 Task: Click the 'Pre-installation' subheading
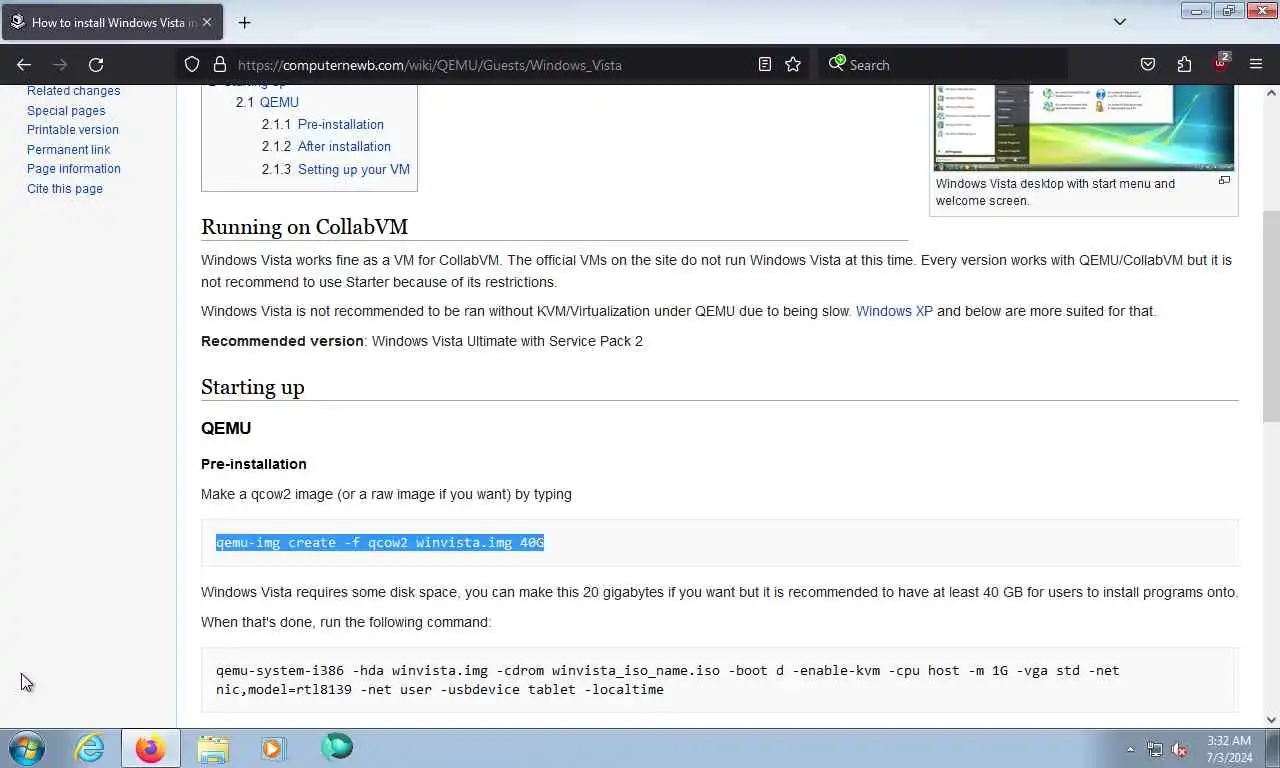coord(254,464)
